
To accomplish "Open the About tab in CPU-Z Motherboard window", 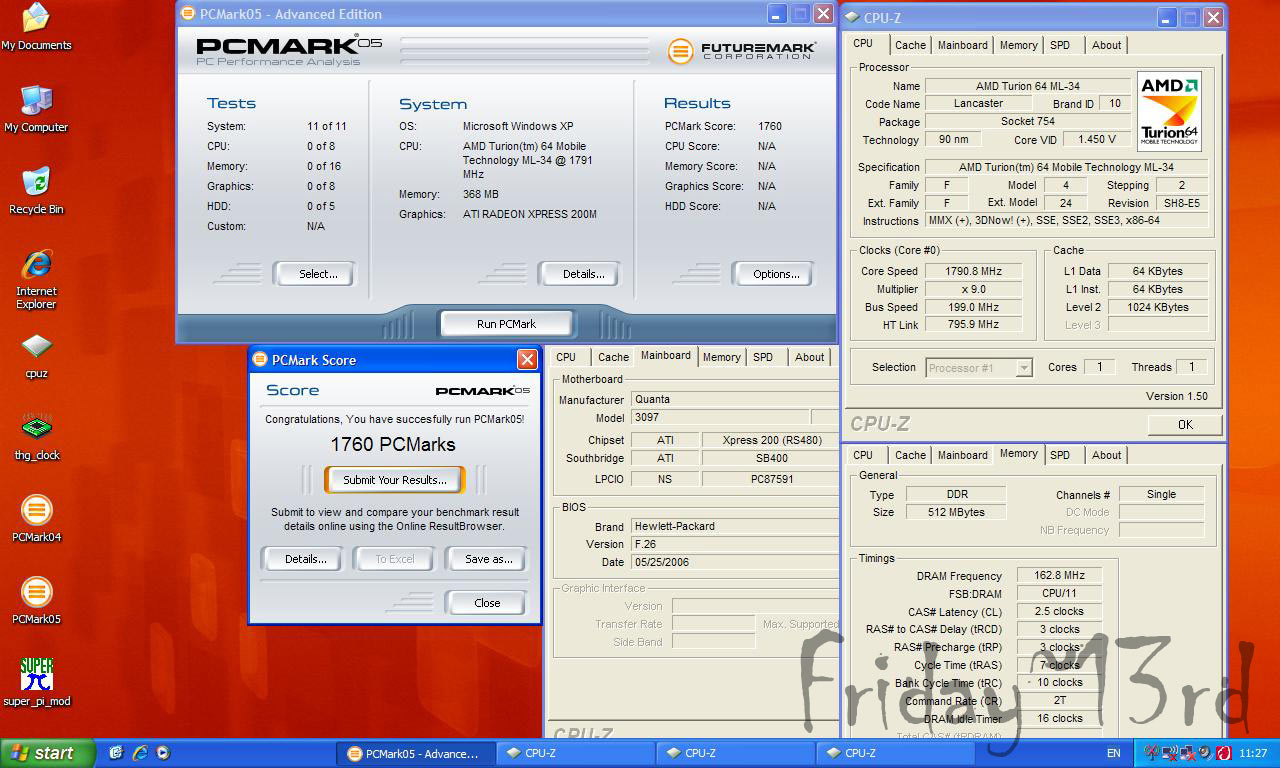I will click(809, 357).
